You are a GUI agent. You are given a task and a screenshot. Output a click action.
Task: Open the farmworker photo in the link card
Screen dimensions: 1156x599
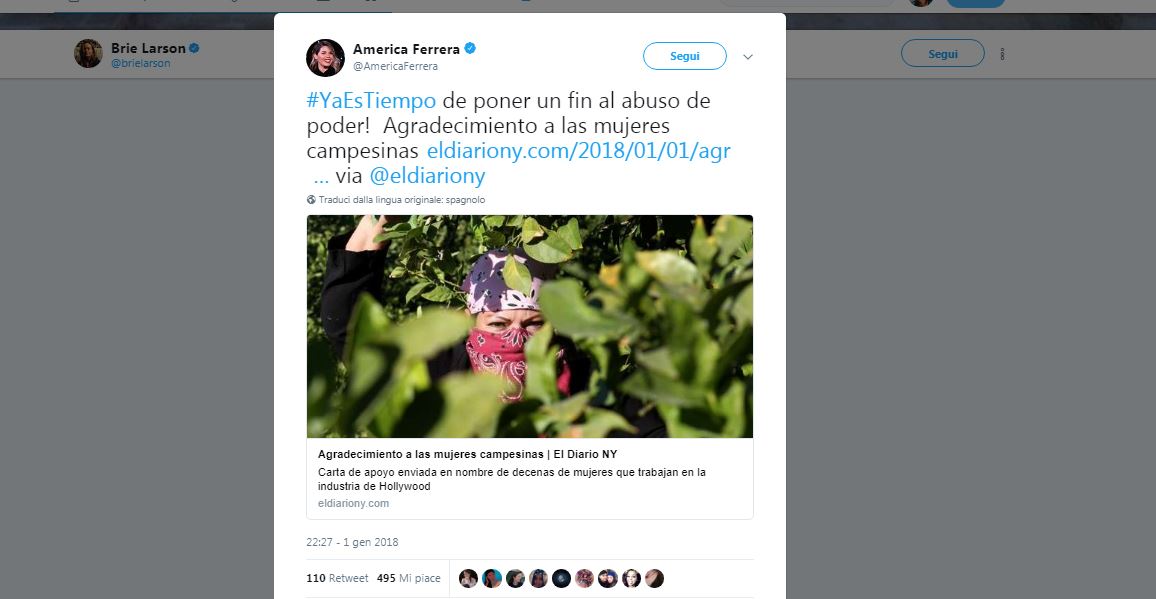pos(530,326)
